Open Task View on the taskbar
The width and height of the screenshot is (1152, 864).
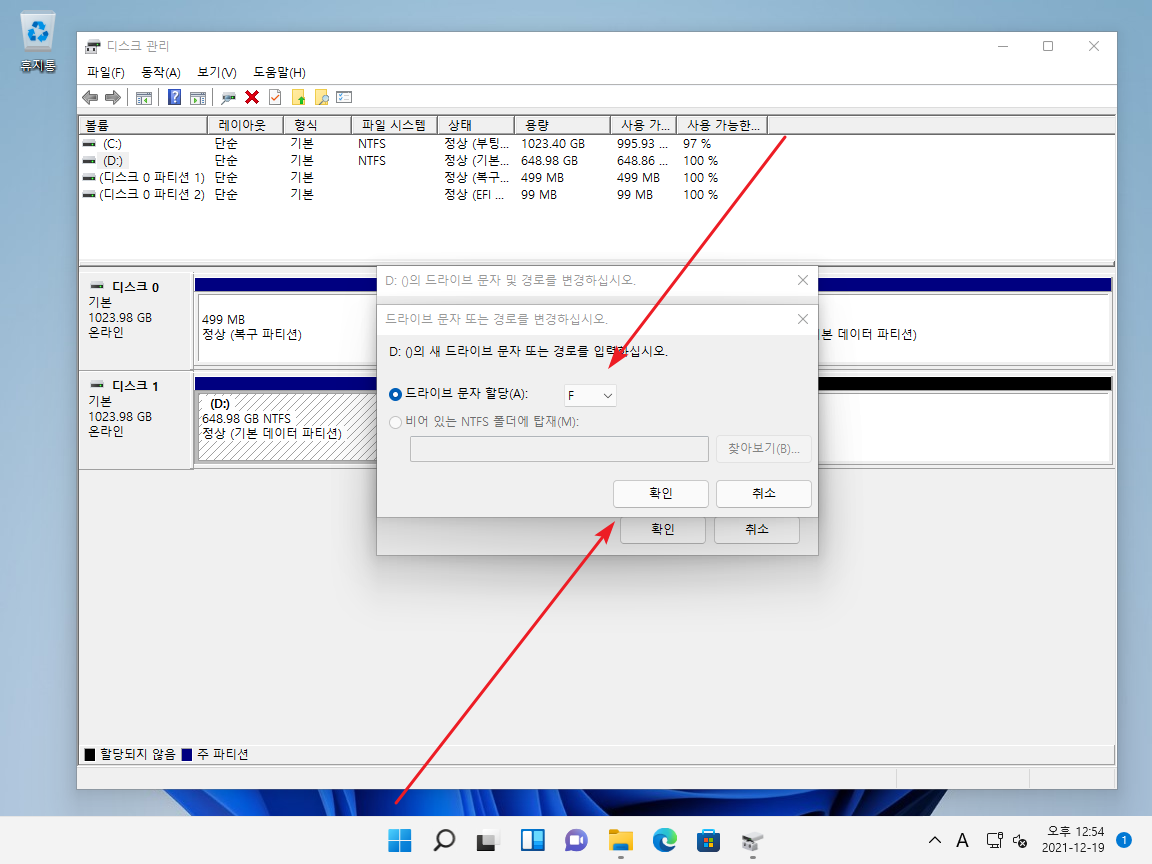point(488,840)
